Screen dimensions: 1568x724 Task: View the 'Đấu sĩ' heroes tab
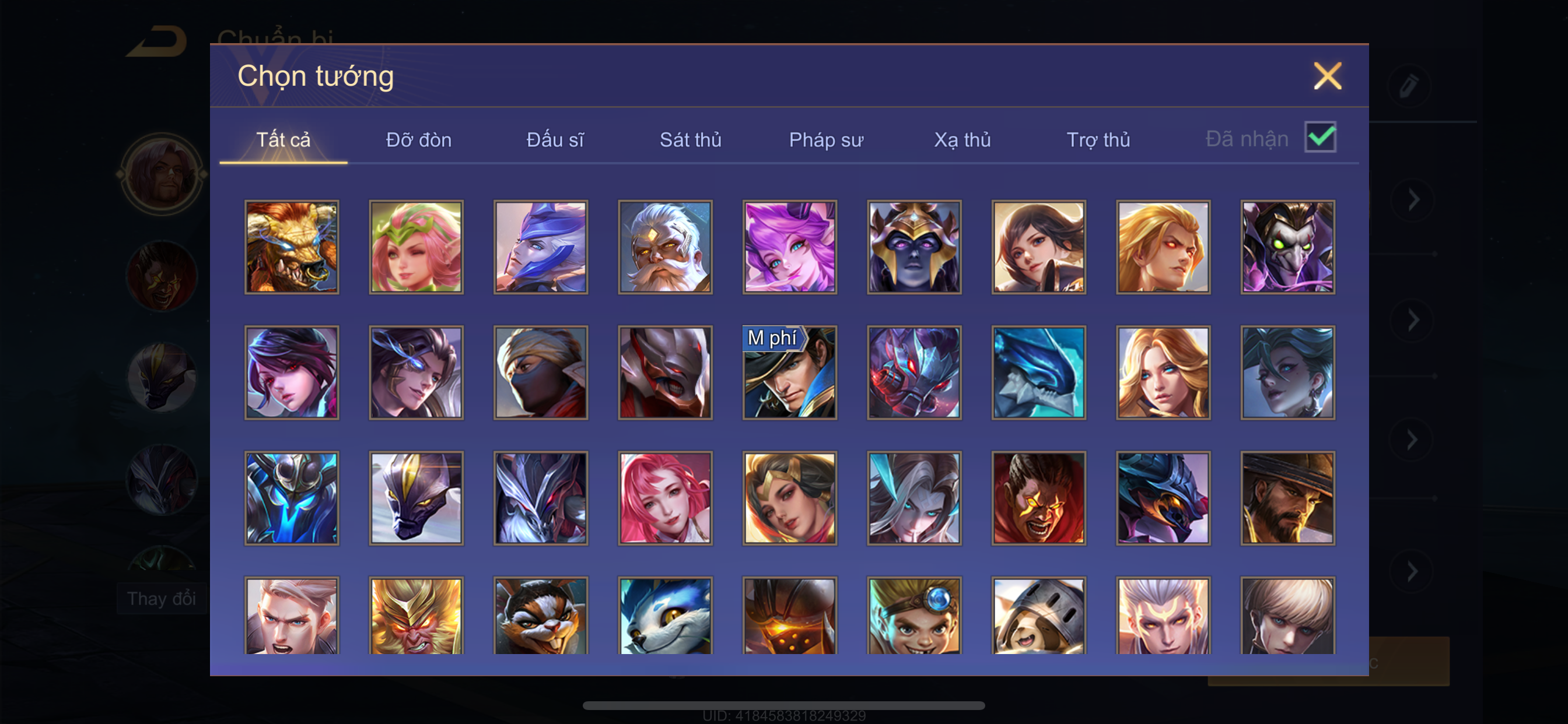click(x=555, y=140)
